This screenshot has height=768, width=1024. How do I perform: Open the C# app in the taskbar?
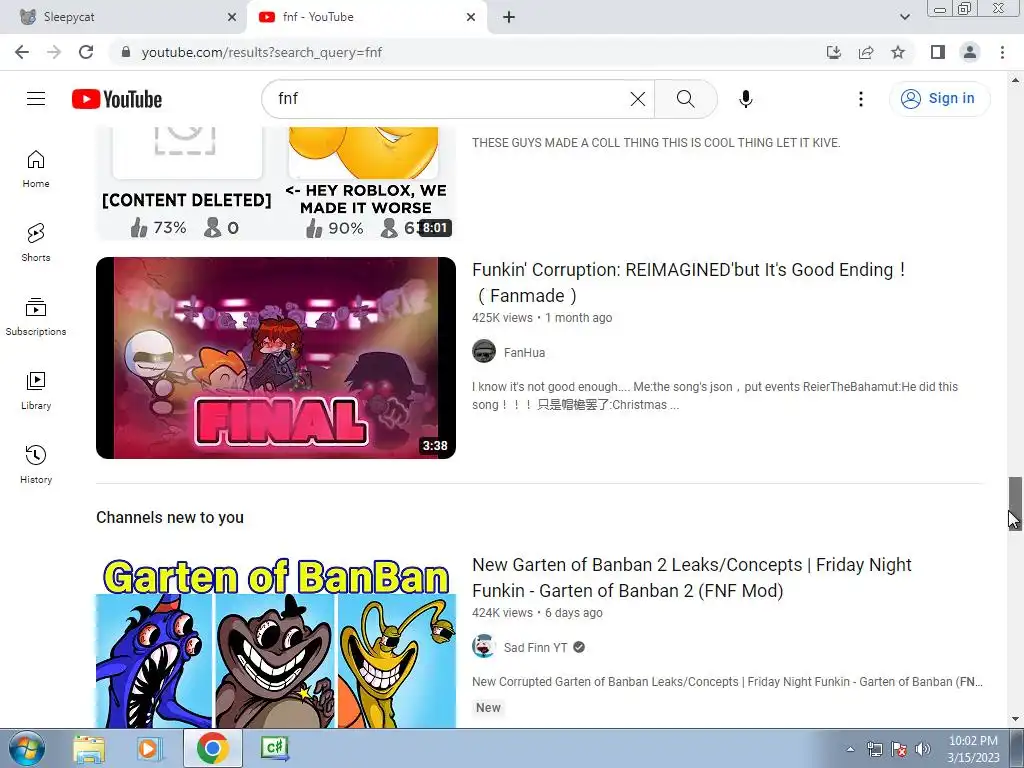coord(275,748)
